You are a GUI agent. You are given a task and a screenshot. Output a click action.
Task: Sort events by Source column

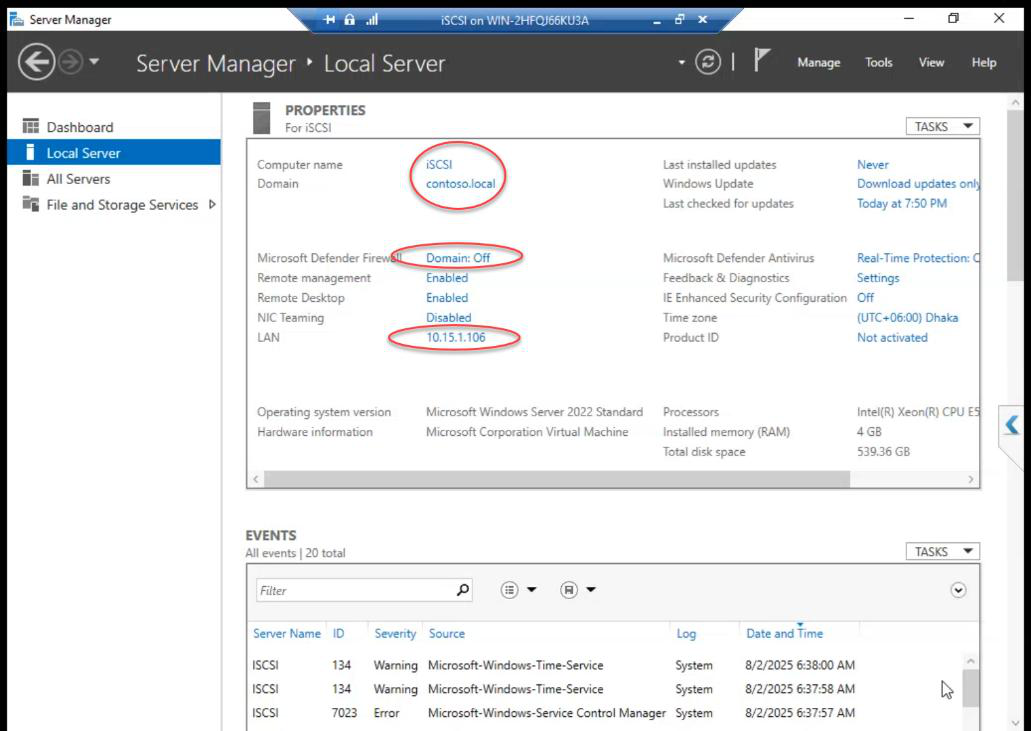click(x=446, y=633)
